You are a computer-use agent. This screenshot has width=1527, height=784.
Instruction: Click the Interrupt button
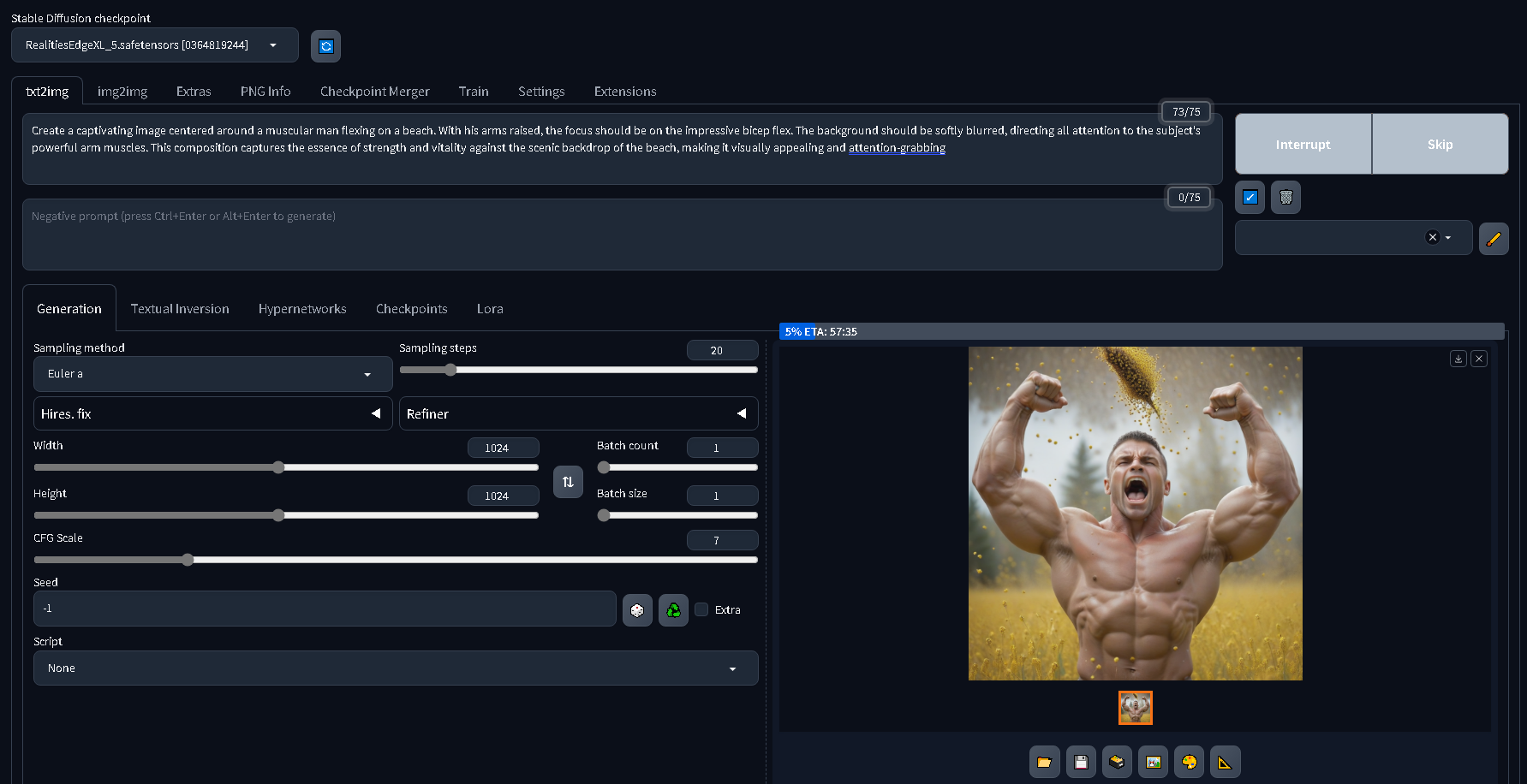[x=1303, y=145]
